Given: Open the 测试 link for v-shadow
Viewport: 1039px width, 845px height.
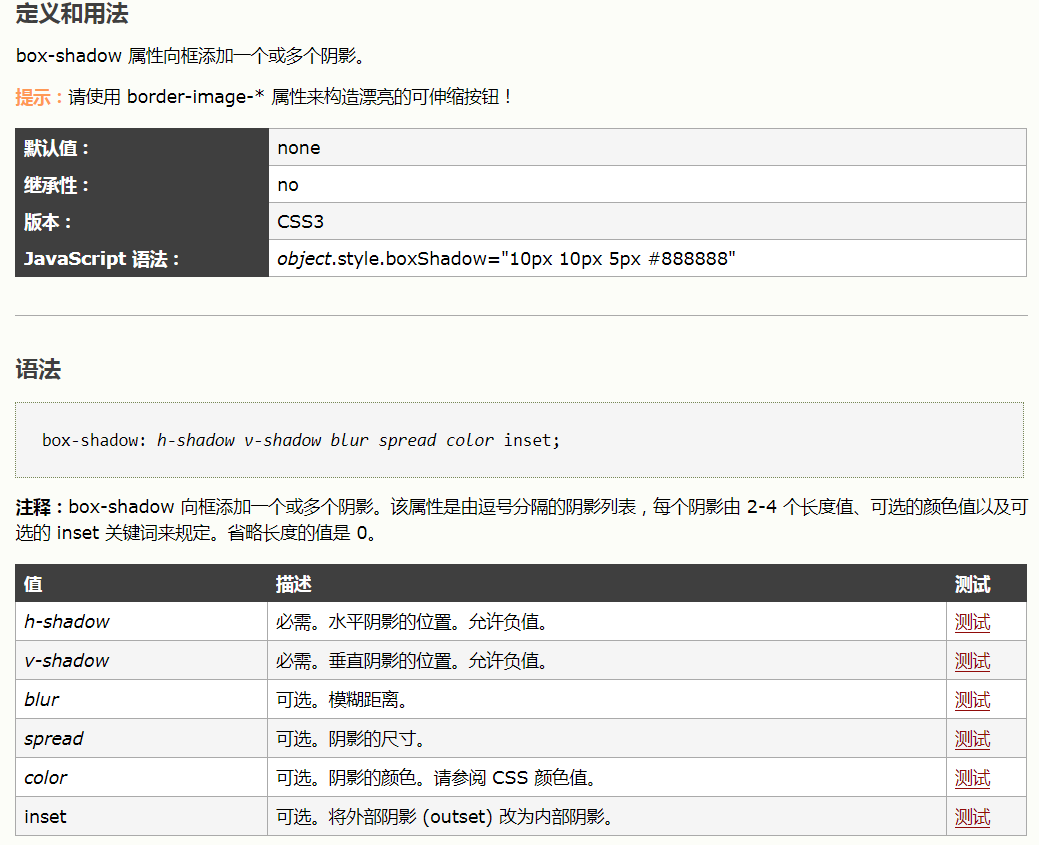Looking at the screenshot, I should pyautogui.click(x=972, y=661).
